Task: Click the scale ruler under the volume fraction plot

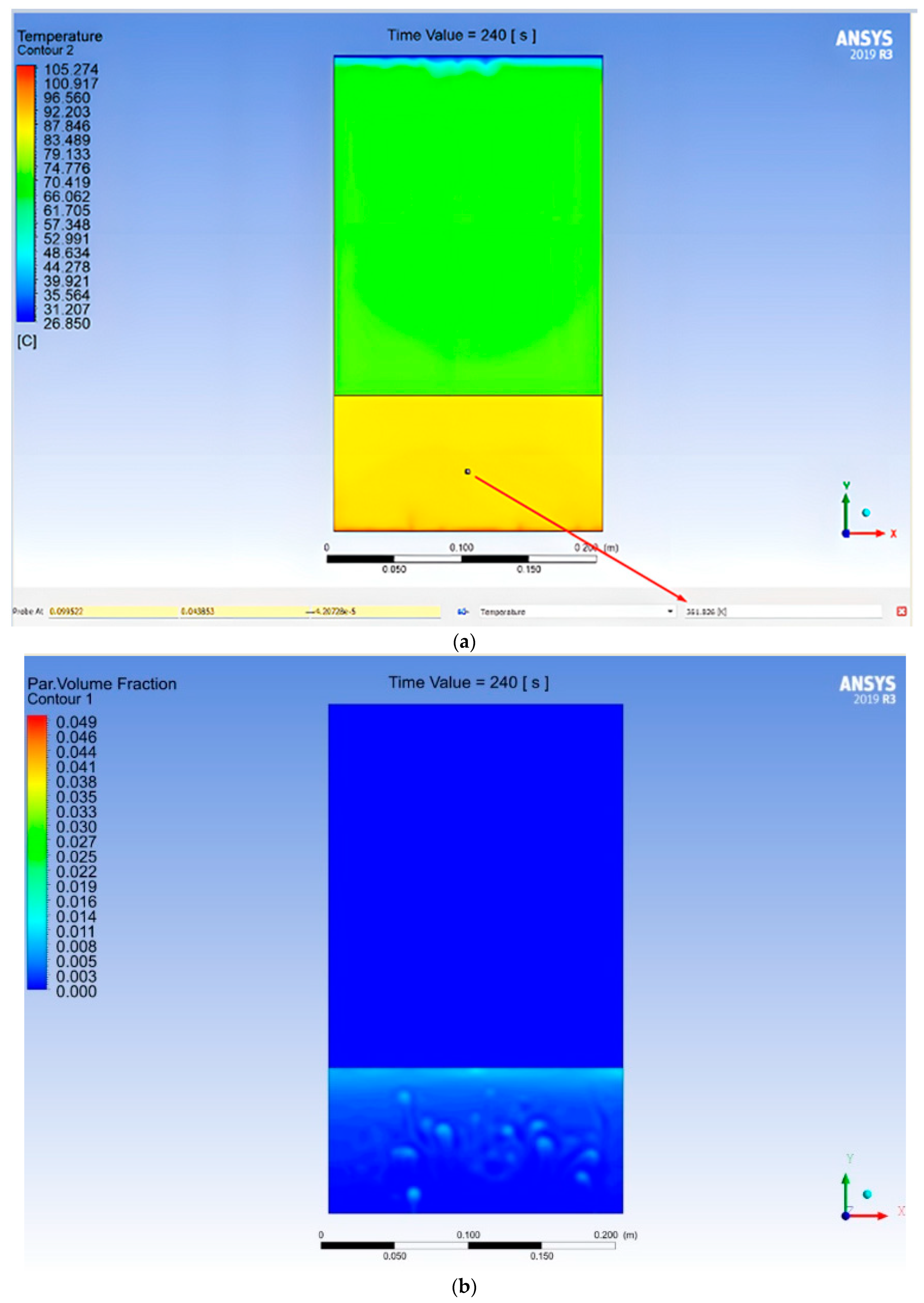Action: point(468,1246)
